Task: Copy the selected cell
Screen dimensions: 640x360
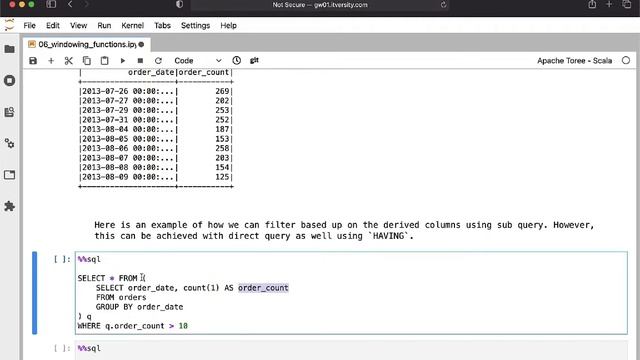Action: (x=87, y=61)
